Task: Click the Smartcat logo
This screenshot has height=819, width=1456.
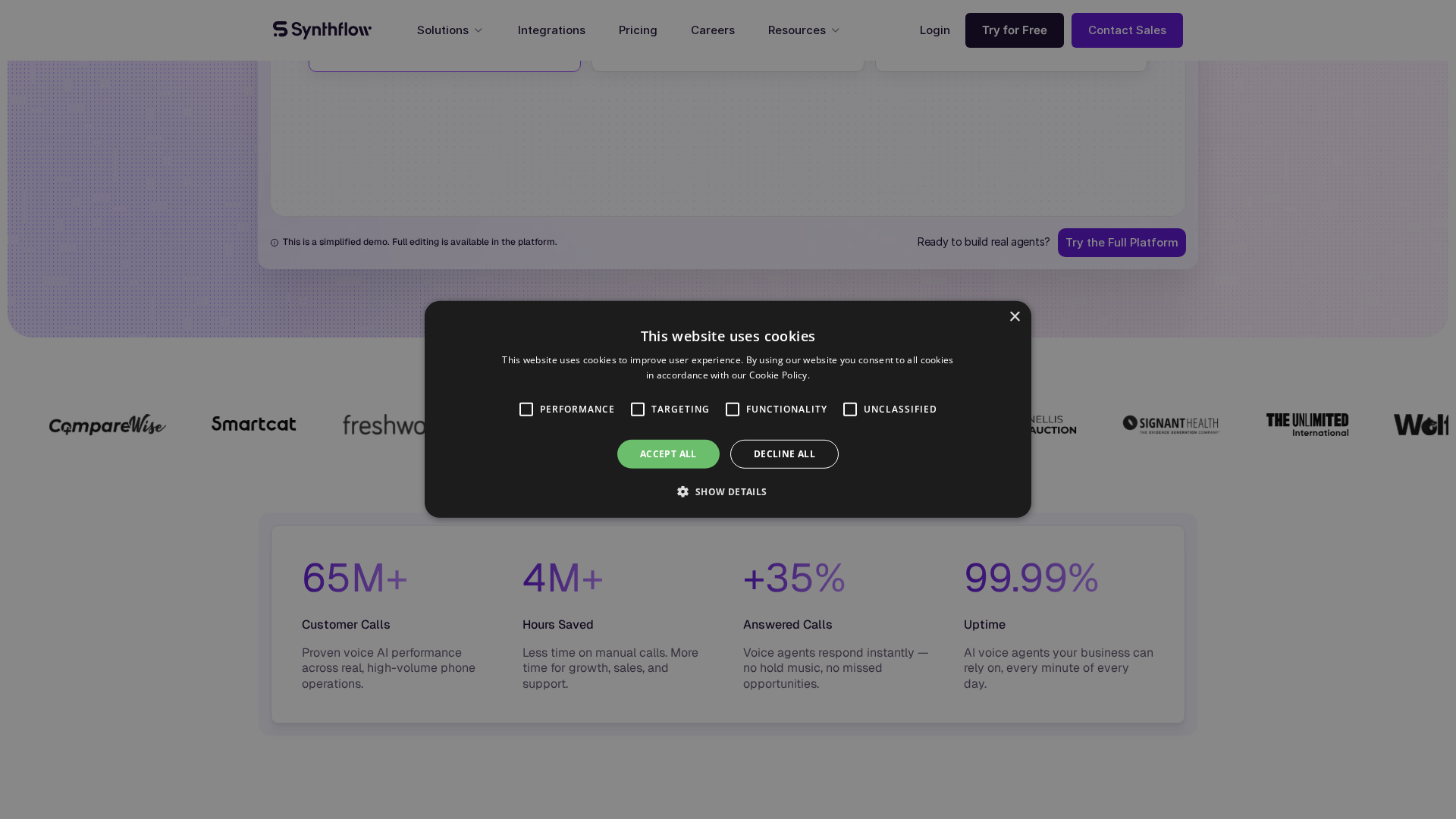Action: pos(254,424)
